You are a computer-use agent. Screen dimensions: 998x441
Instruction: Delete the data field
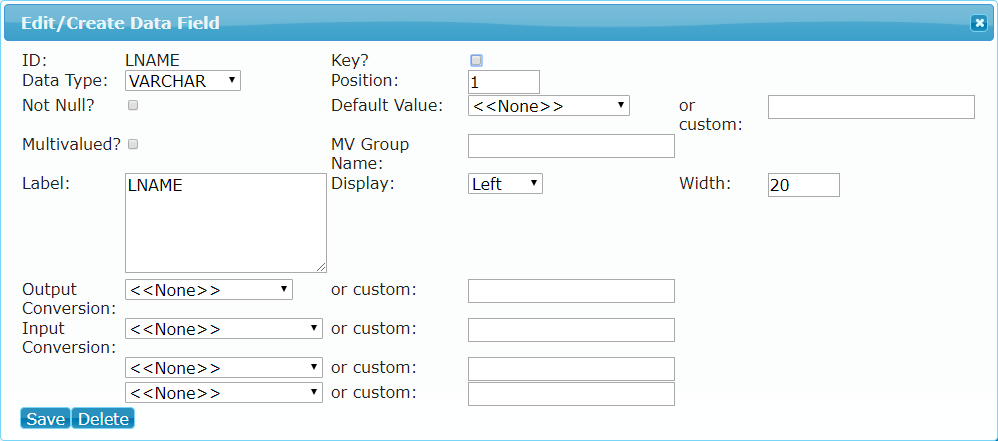103,419
